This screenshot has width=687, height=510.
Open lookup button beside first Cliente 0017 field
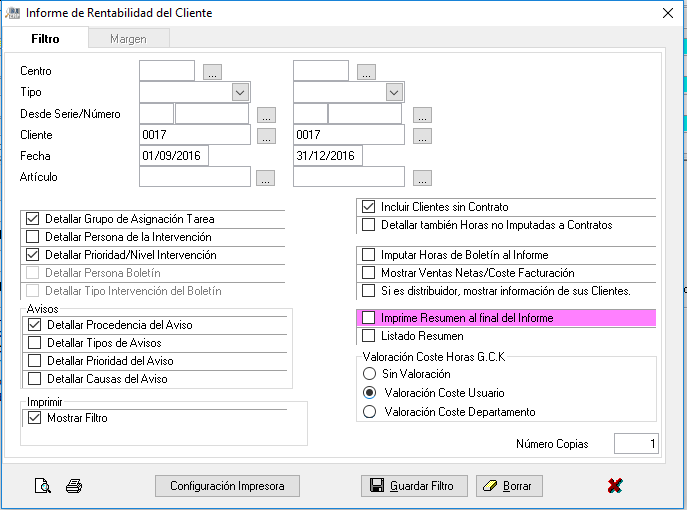[x=266, y=136]
